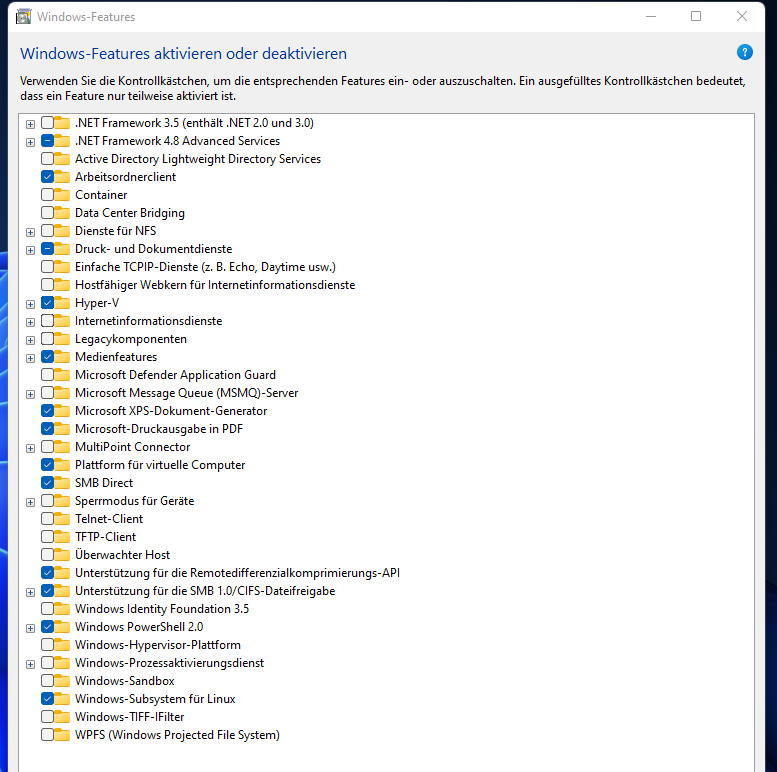The width and height of the screenshot is (777, 772).
Task: Check Active Directory Lightweight Directory Services
Action: click(48, 159)
